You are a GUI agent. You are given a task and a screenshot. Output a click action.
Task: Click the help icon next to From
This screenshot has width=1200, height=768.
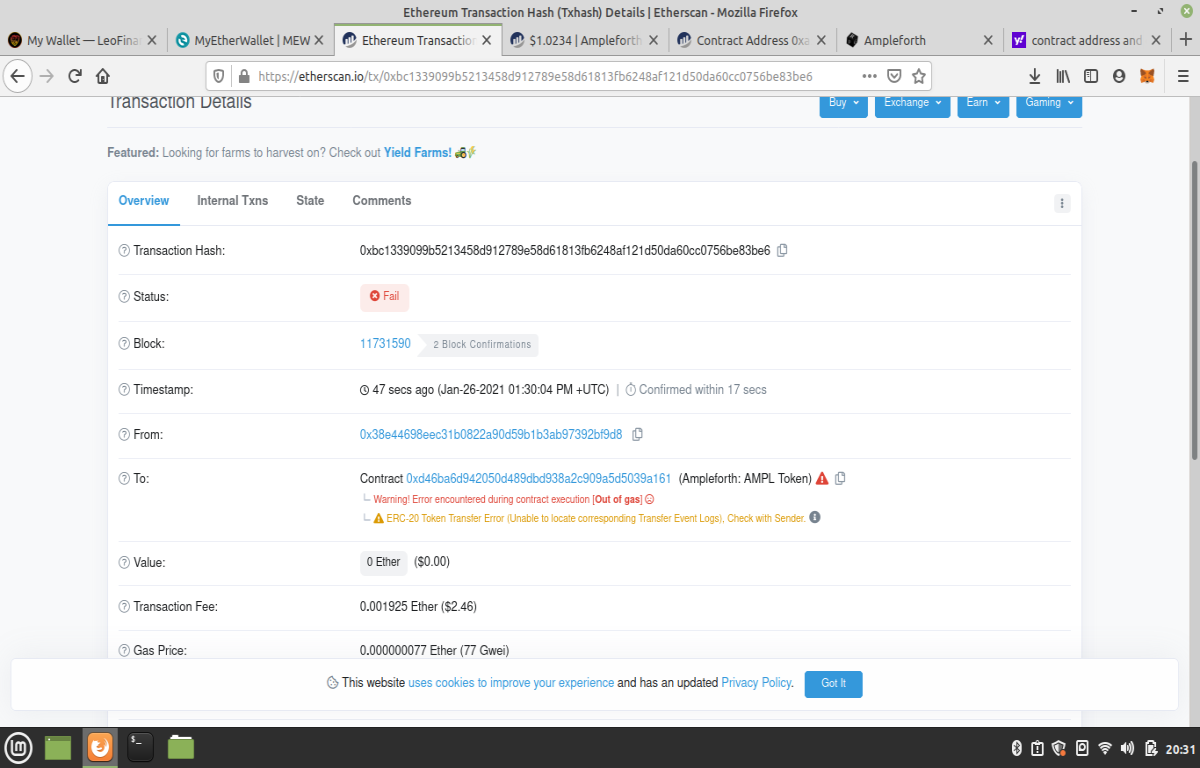[124, 435]
